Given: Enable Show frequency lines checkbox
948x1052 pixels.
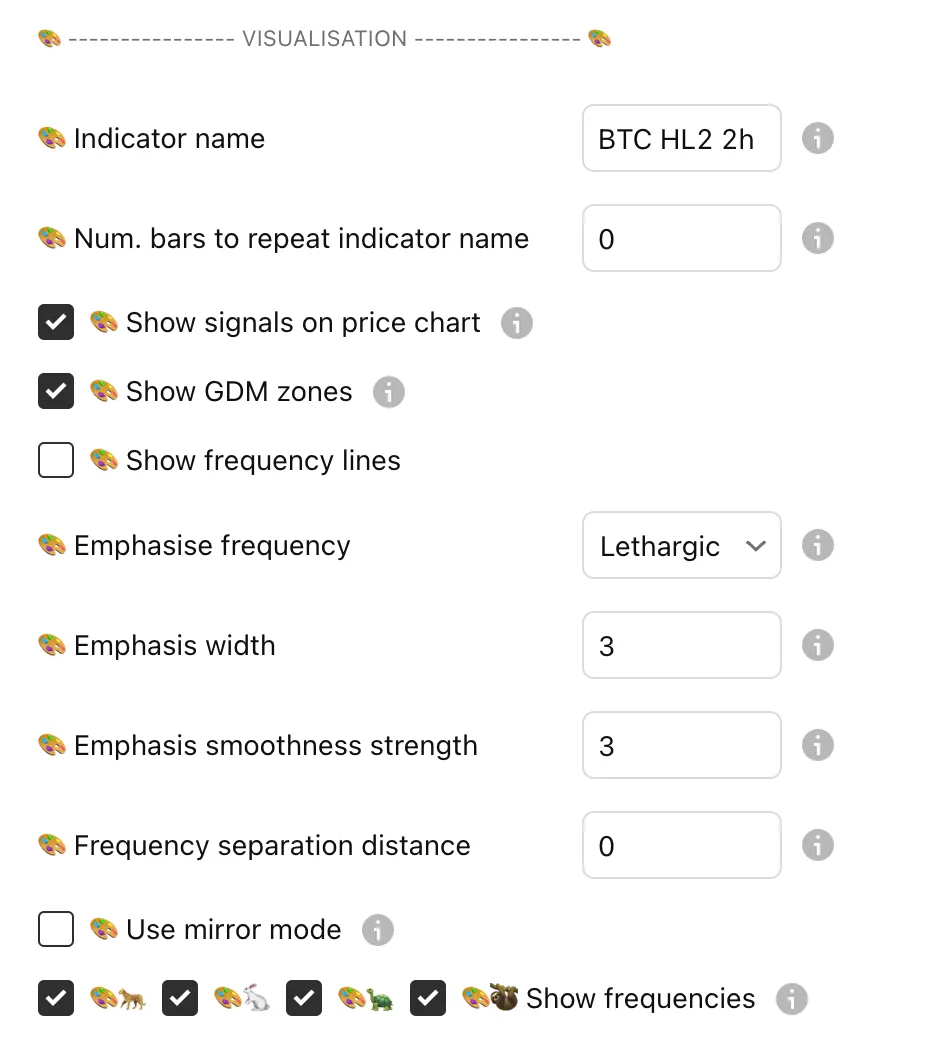Looking at the screenshot, I should tap(56, 461).
